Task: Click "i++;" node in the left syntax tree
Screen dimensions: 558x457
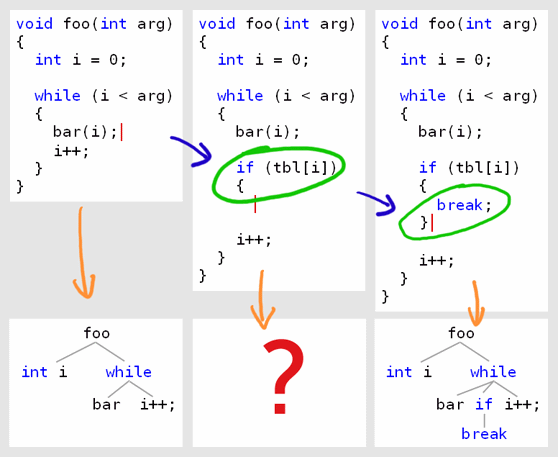Action: click(158, 405)
